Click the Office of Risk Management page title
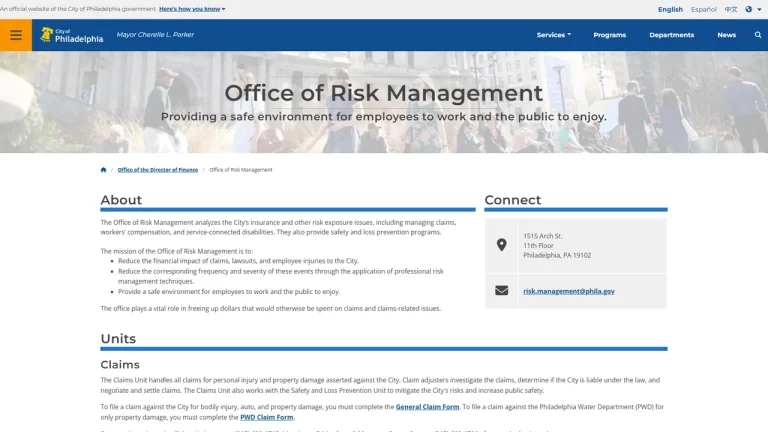 pyautogui.click(x=384, y=93)
